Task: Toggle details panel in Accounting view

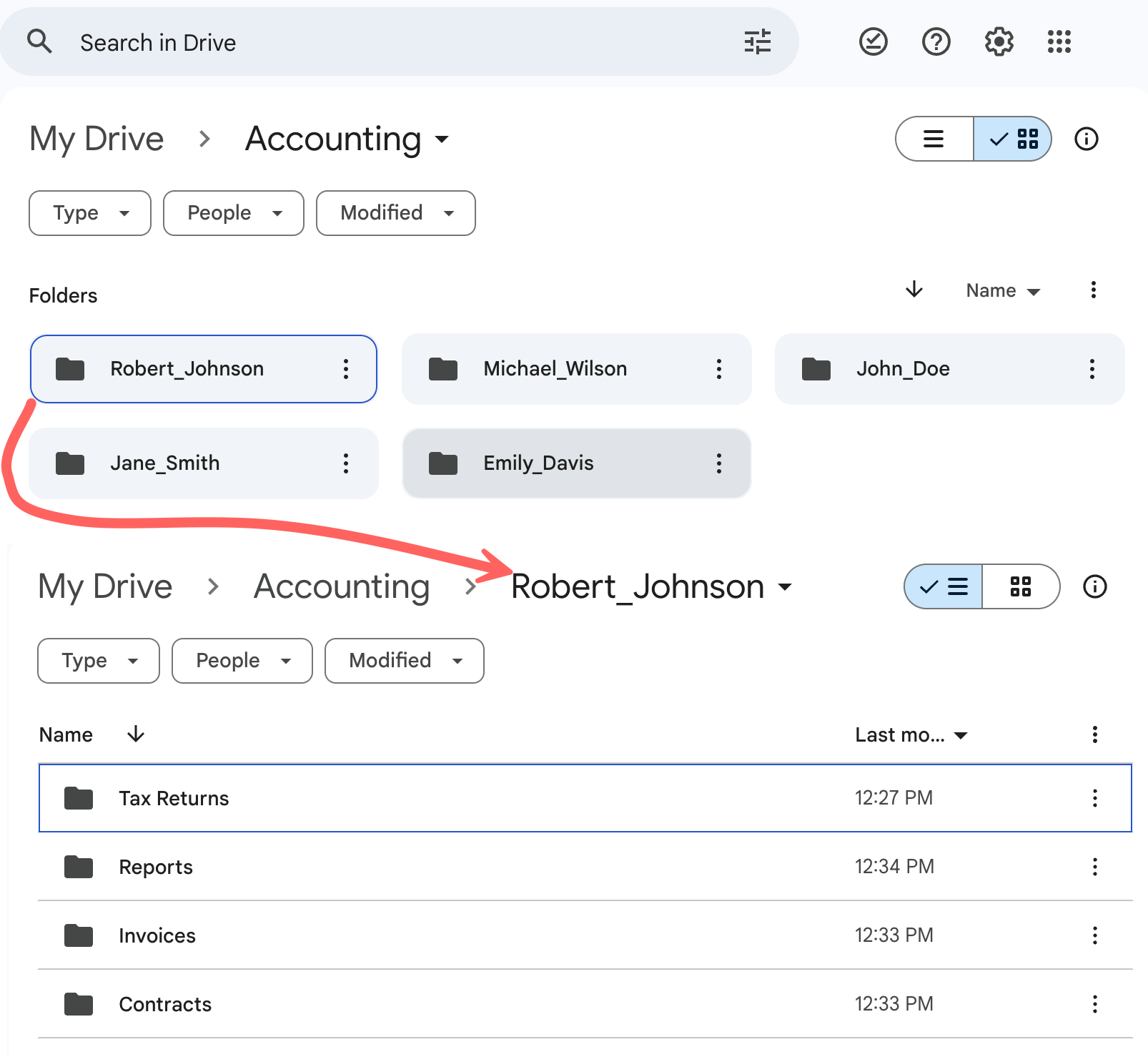Action: 1086,139
